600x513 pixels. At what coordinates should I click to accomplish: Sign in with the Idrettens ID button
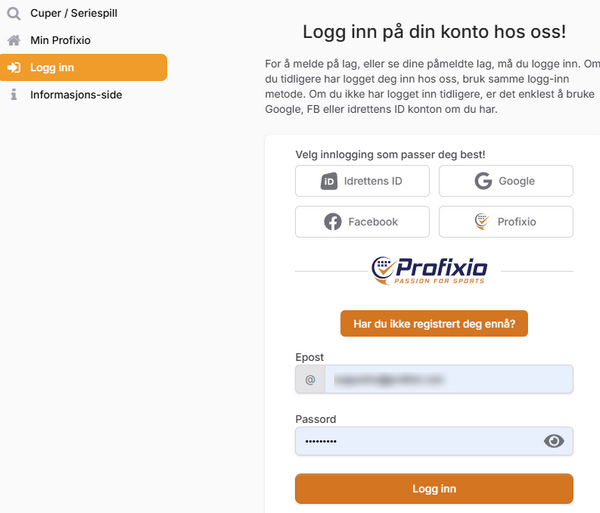click(362, 181)
